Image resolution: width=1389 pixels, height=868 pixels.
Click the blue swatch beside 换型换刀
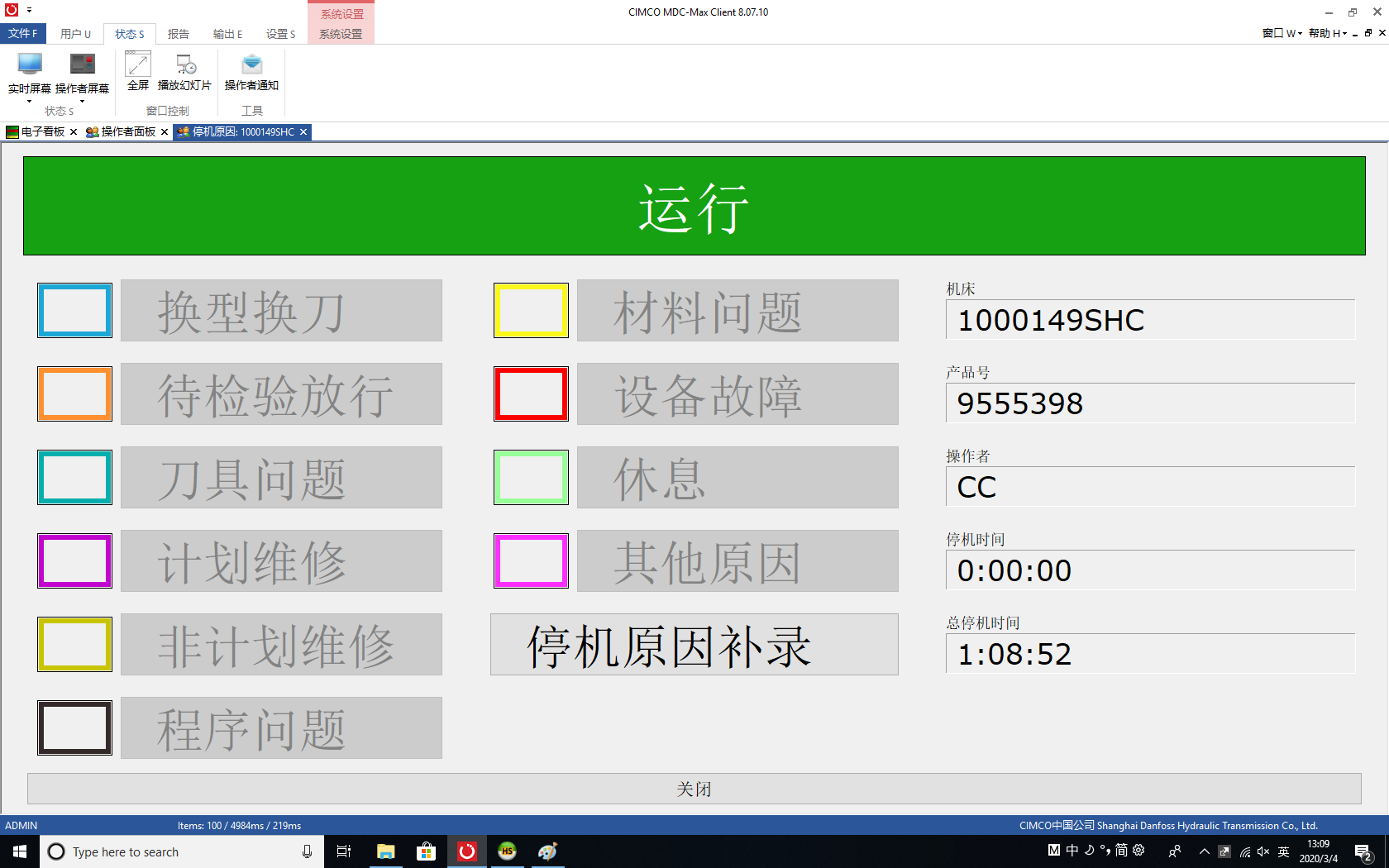tap(74, 311)
